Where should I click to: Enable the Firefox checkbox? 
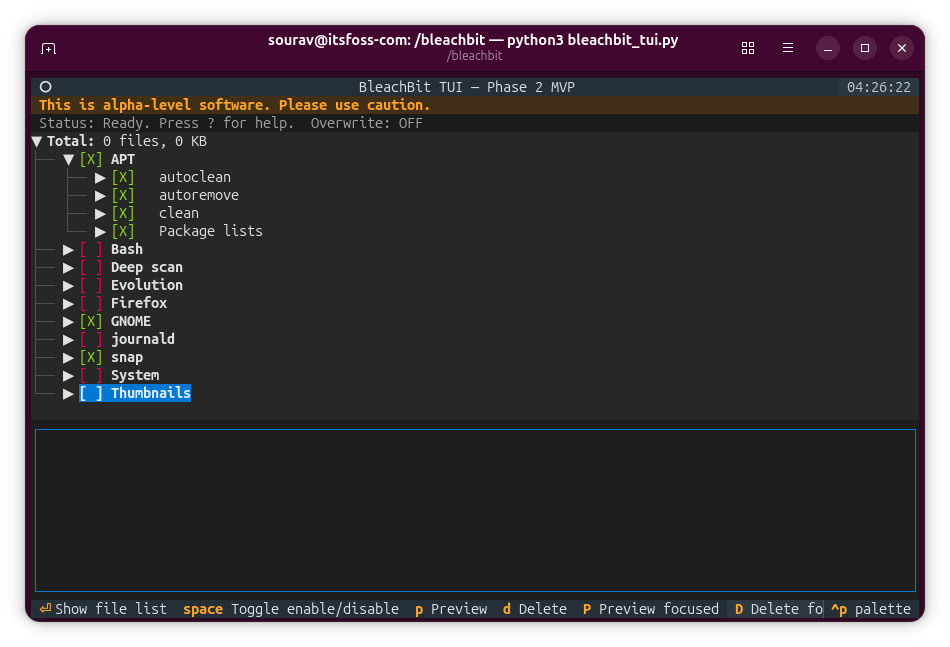pyautogui.click(x=91, y=303)
